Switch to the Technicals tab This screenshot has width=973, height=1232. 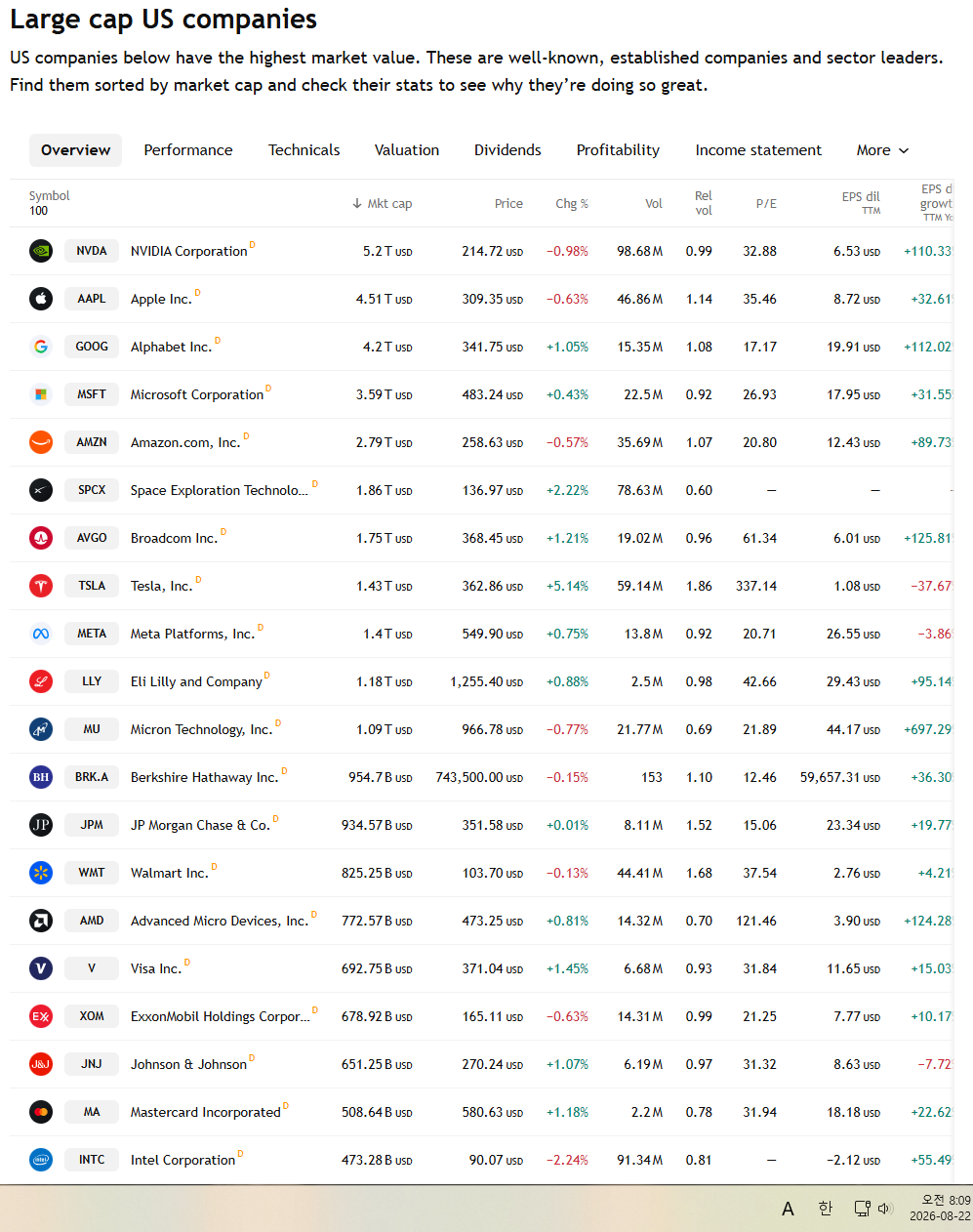[304, 150]
